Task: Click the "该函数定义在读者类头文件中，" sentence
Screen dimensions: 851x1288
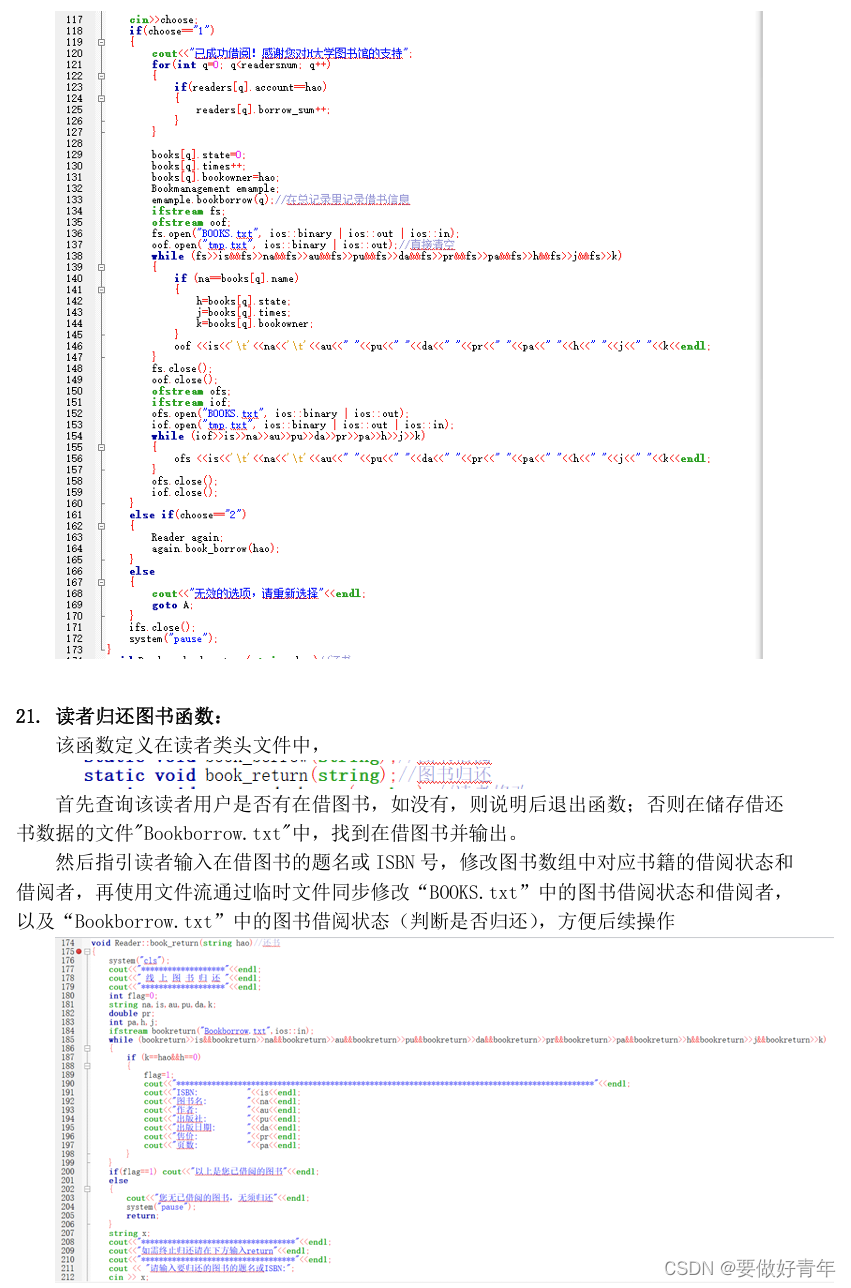Action: pyautogui.click(x=190, y=746)
